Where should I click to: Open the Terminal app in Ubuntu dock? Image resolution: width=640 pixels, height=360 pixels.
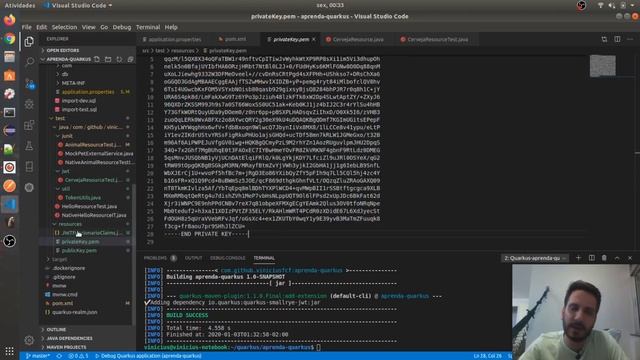pos(9,112)
